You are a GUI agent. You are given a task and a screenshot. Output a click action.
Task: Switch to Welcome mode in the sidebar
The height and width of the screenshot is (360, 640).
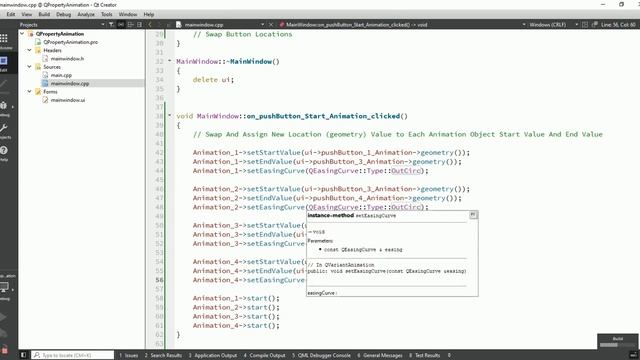(x=4, y=41)
